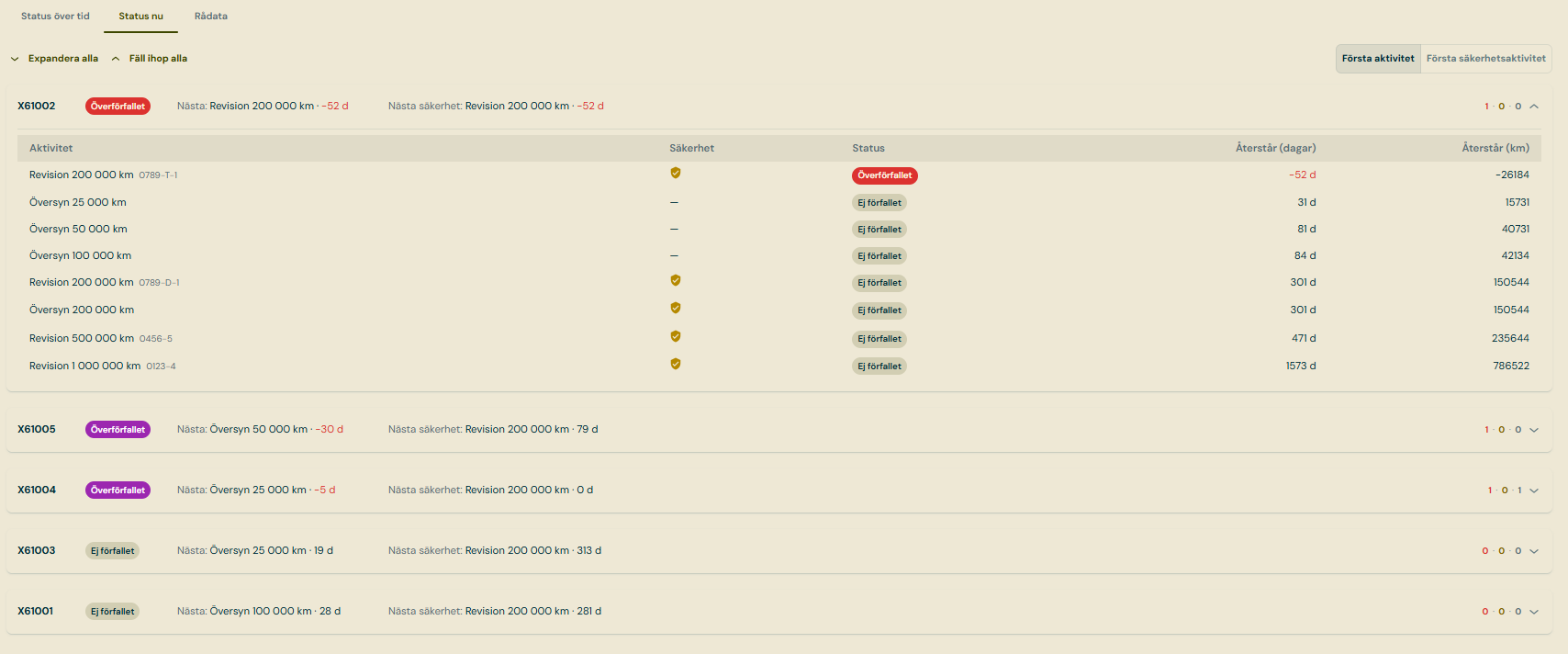The width and height of the screenshot is (1568, 654).
Task: Click Nästa säkerhet Revision 200 000 km 313 d
Action: [495, 550]
